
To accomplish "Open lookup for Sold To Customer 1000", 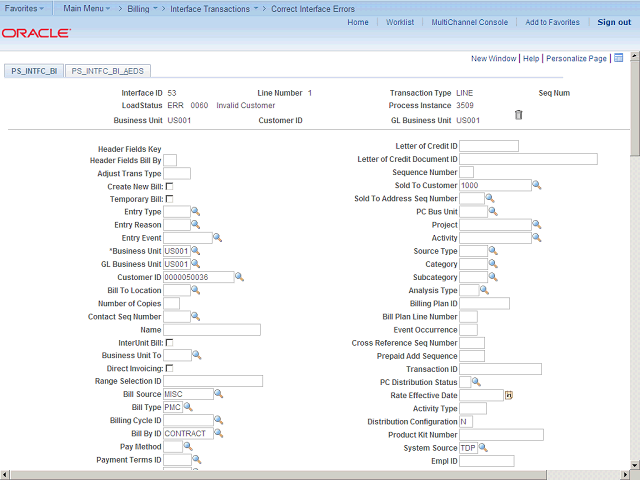I will coord(537,185).
